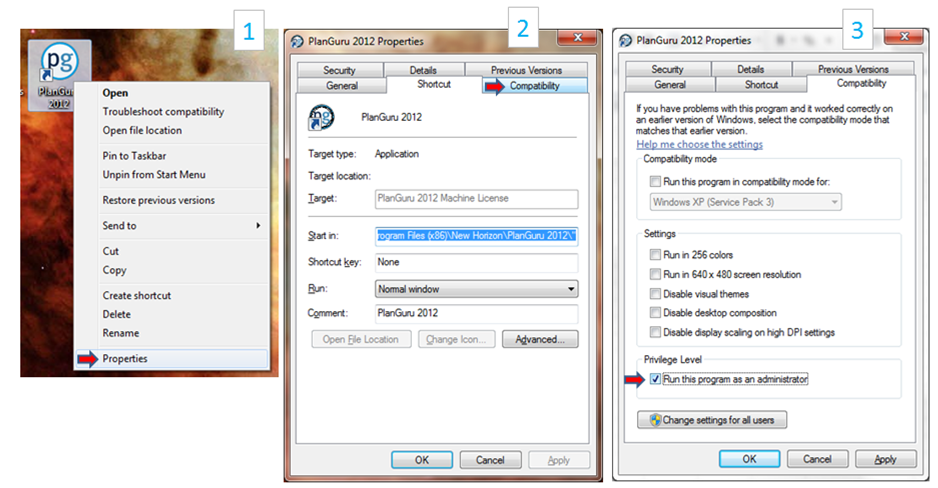
Task: Enable Run in 256 colors checkbox
Action: click(x=655, y=255)
